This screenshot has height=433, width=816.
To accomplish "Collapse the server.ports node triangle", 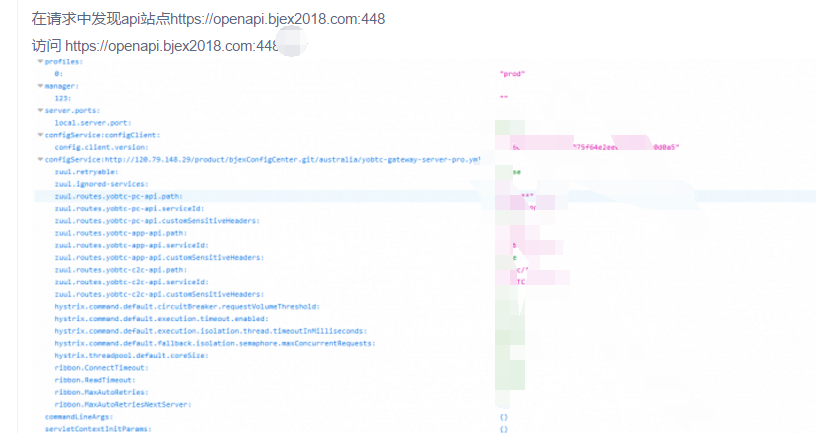I will tap(40, 110).
